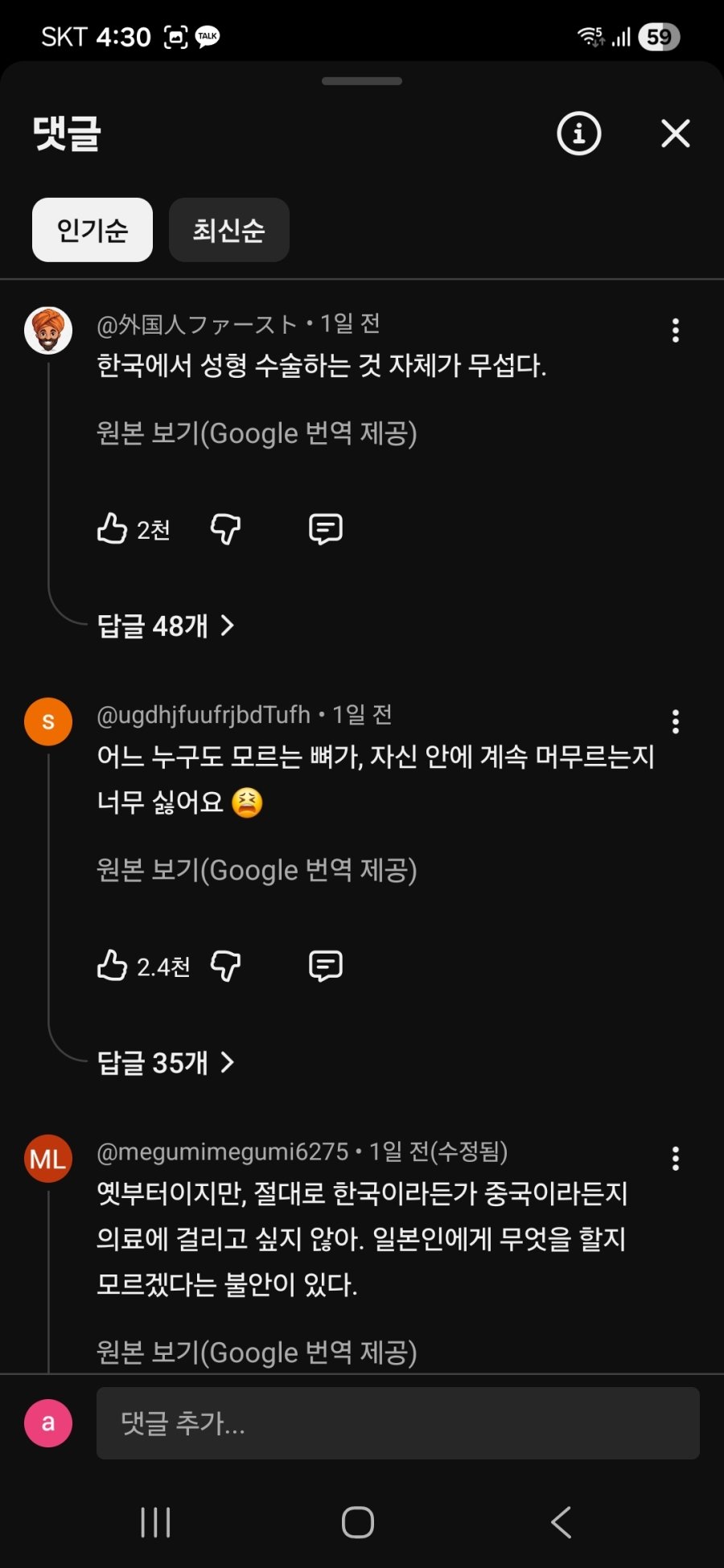Open three-dot menu for @ugdhjfuufrjbdTufh comment
The width and height of the screenshot is (724, 1568).
pos(675,722)
